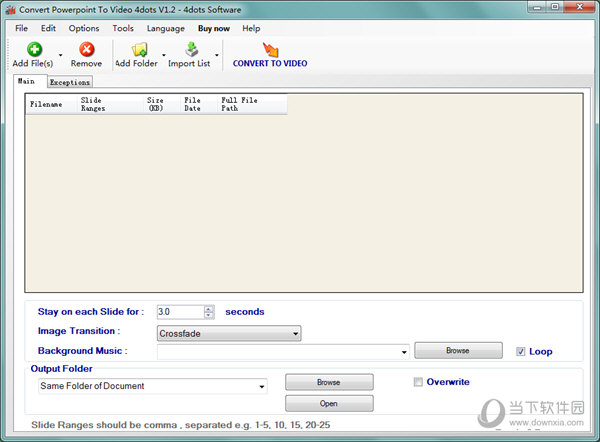
Task: Click the red Remove icon
Action: pyautogui.click(x=86, y=49)
